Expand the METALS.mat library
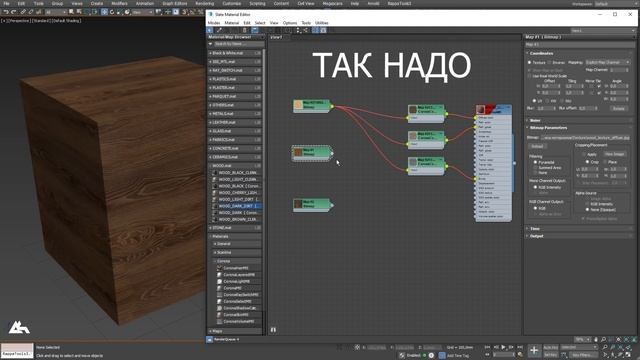The width and height of the screenshot is (640, 360). click(x=235, y=113)
